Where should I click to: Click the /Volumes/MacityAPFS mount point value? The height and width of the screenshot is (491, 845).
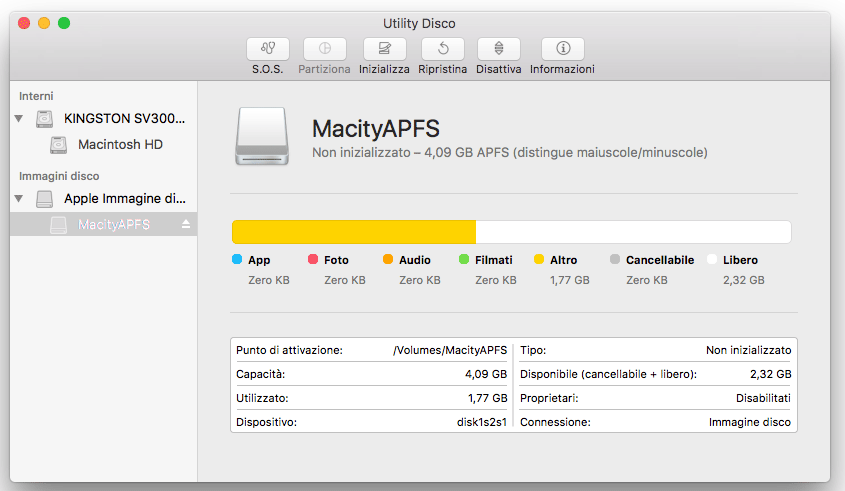point(448,350)
